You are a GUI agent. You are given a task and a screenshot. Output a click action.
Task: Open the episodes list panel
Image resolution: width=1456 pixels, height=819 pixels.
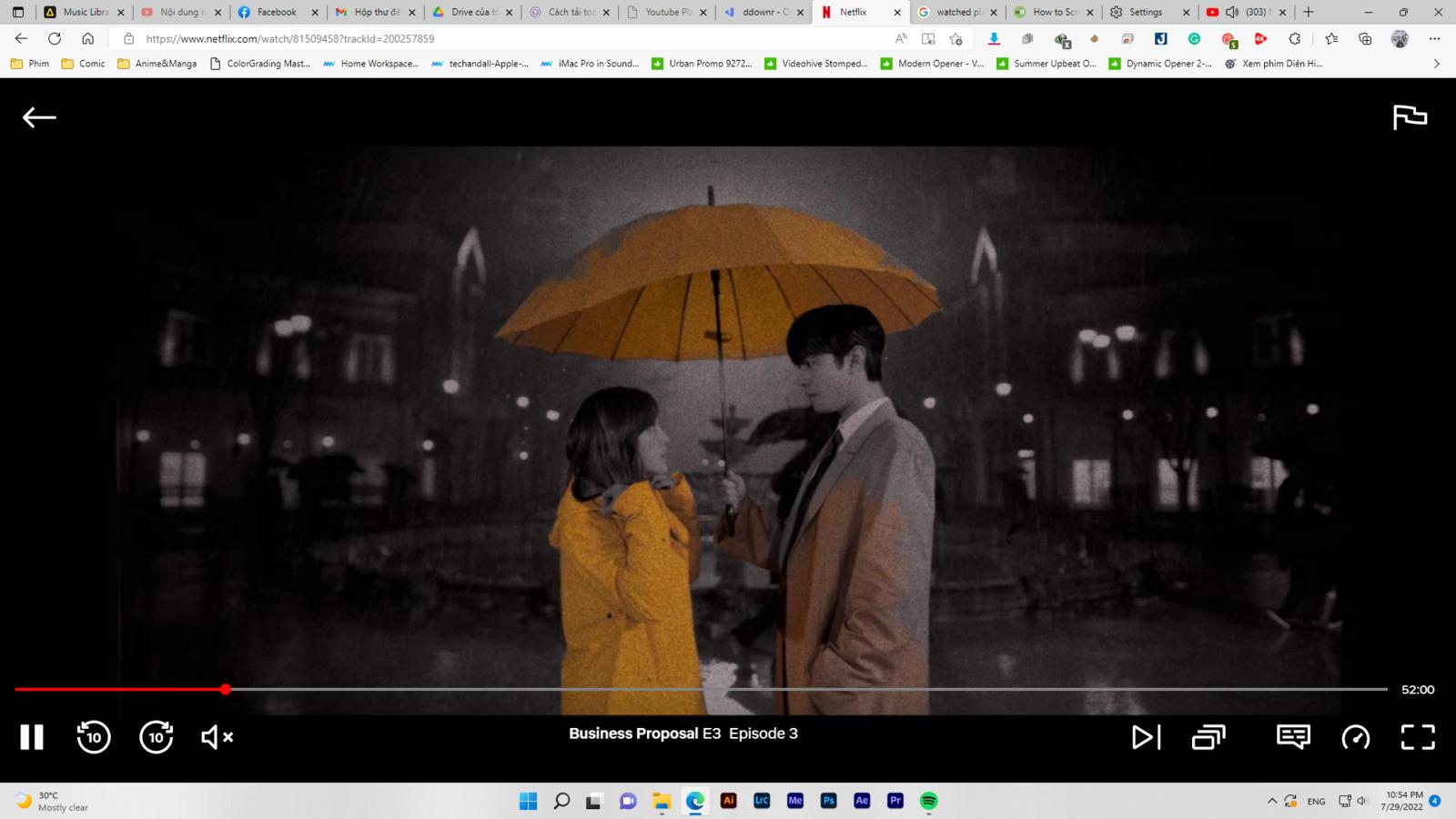1208,737
